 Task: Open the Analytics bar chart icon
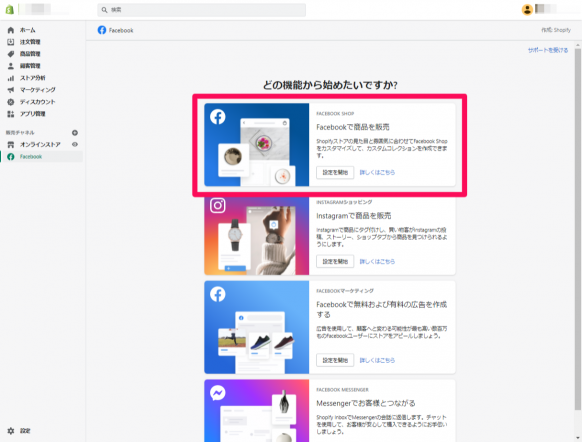coord(11,78)
